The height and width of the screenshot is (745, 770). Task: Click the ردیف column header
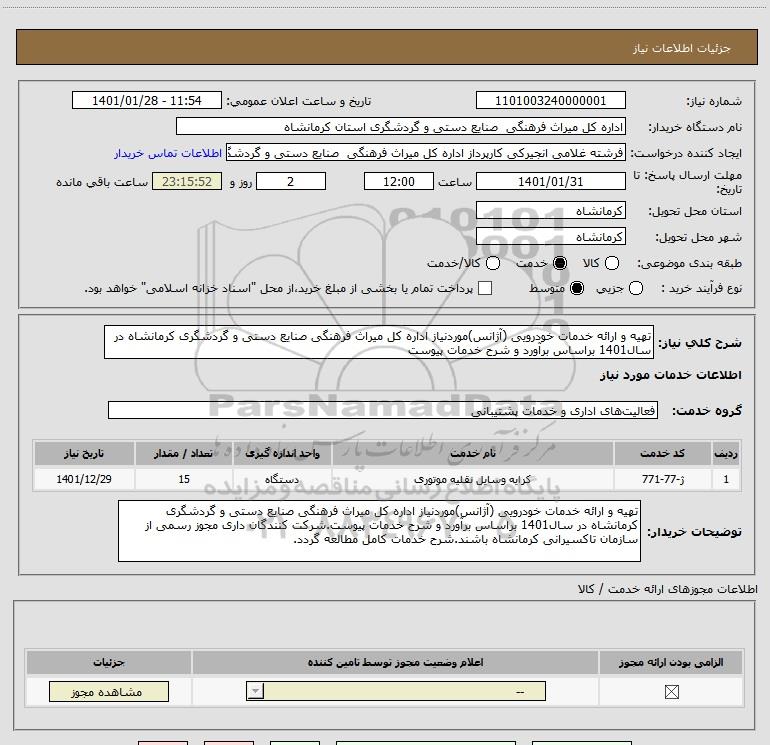(x=726, y=453)
